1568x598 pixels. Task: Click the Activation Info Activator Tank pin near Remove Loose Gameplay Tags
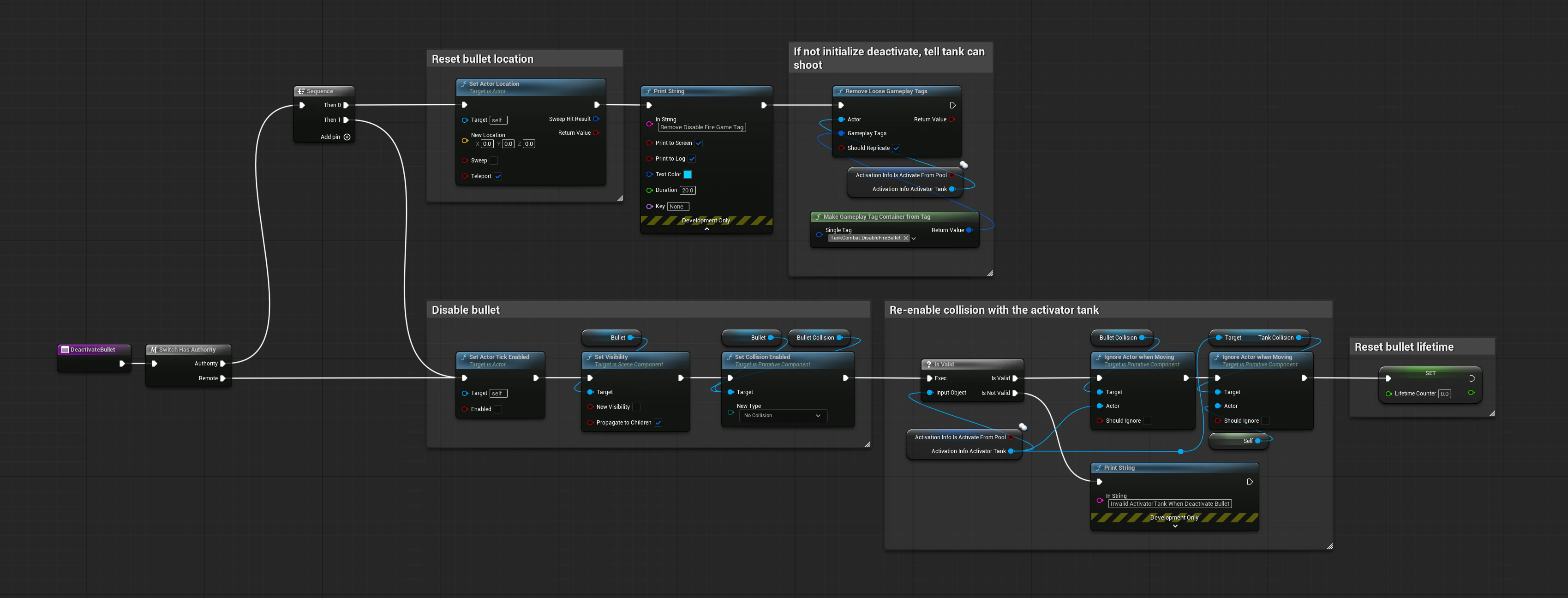(x=952, y=189)
